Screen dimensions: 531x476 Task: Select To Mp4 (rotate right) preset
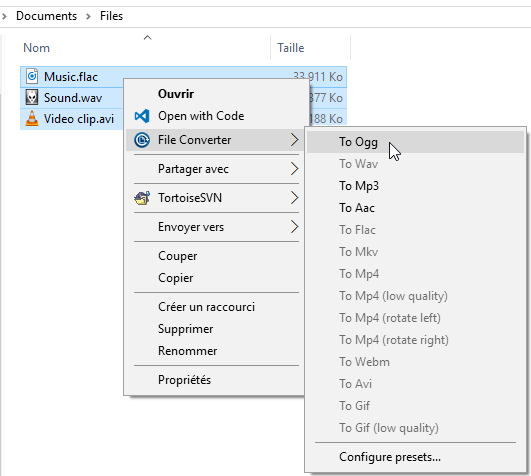tap(394, 340)
